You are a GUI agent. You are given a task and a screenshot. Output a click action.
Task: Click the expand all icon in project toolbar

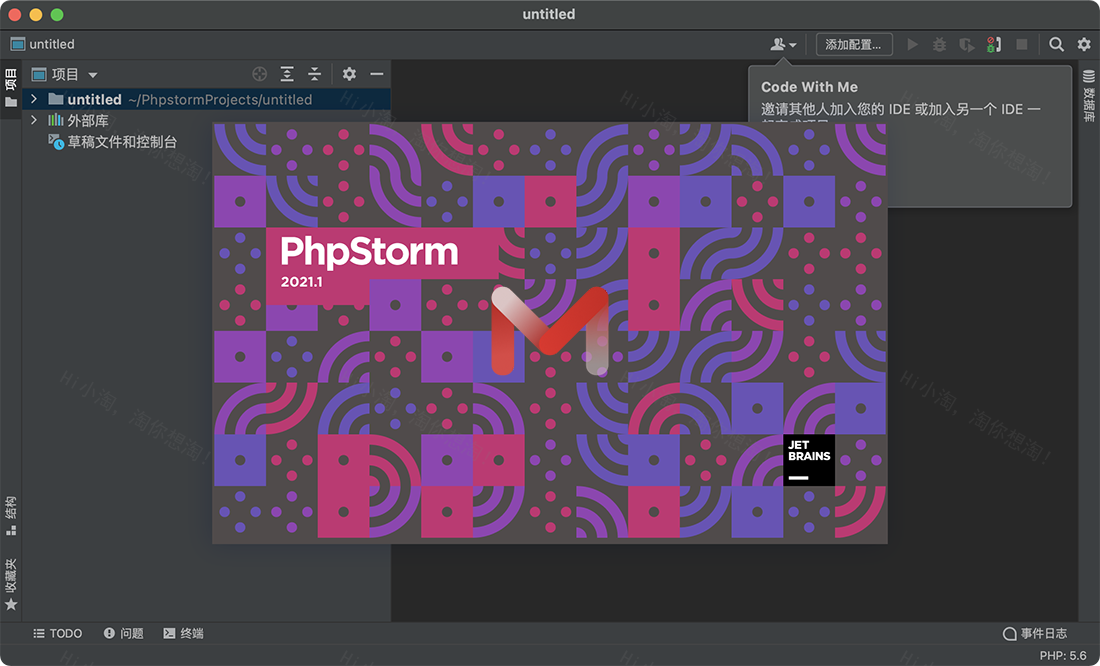286,74
